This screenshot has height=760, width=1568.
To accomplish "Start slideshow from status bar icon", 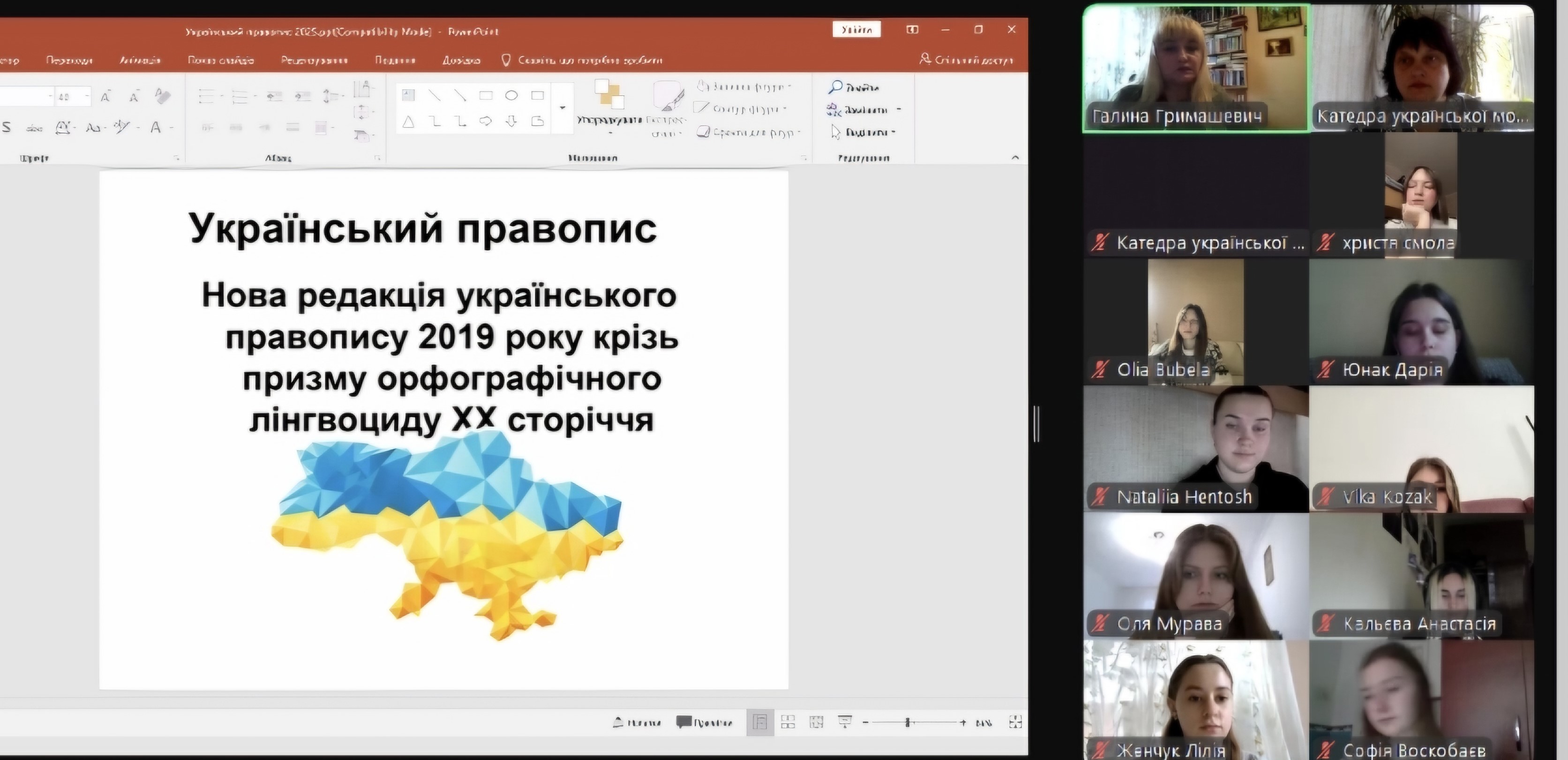I will [845, 722].
